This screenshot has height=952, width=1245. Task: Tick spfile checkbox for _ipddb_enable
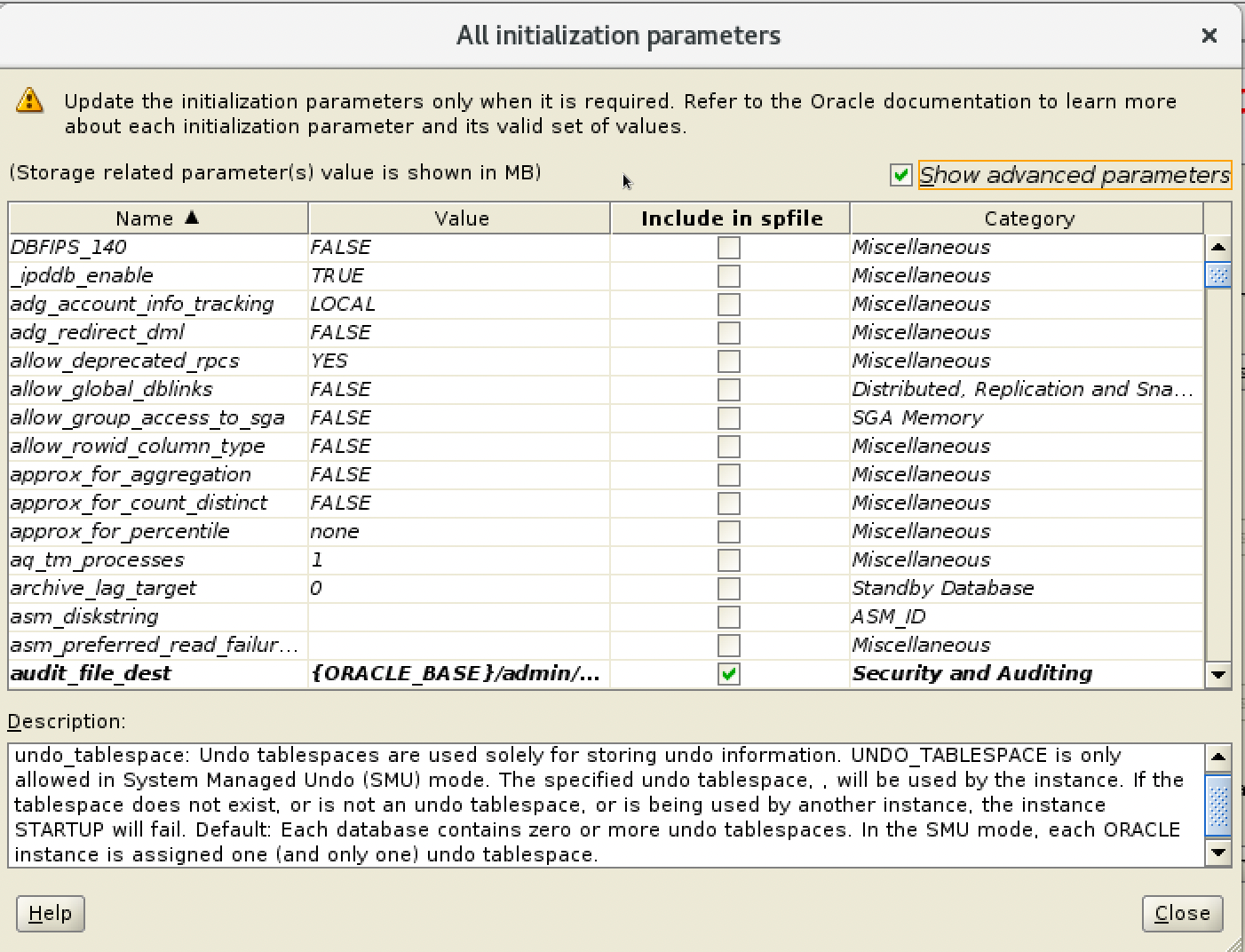pos(729,276)
